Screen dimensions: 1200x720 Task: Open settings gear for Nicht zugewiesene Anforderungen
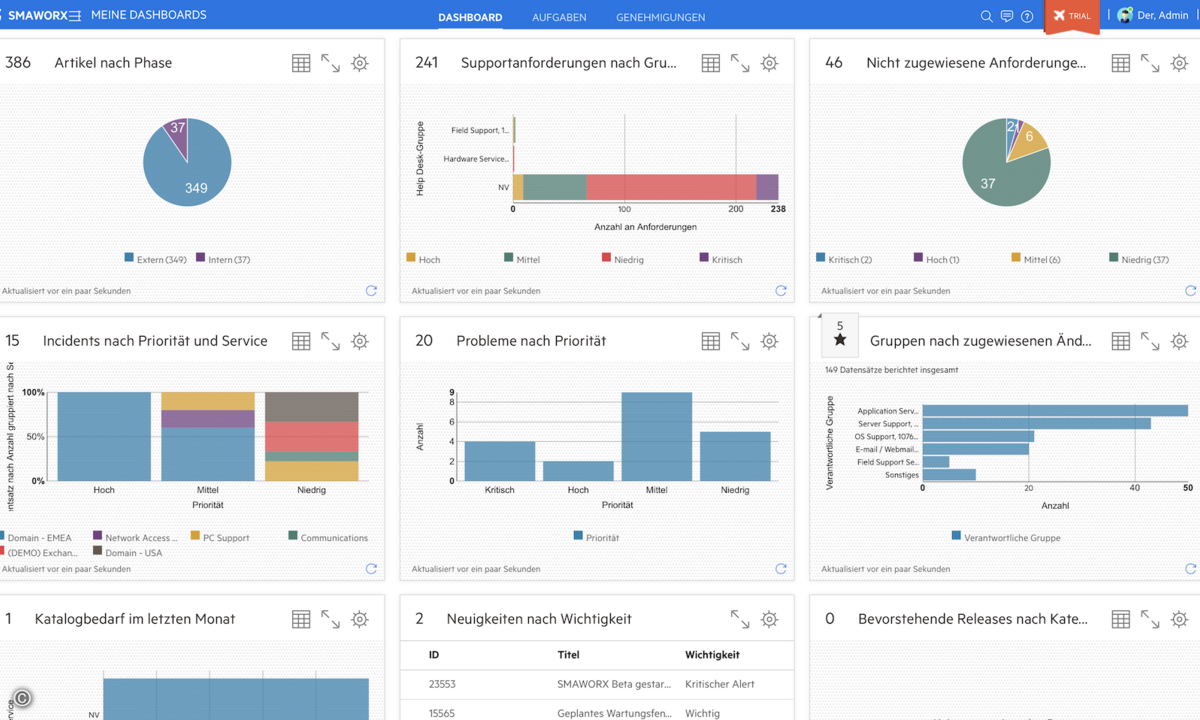(x=1179, y=63)
